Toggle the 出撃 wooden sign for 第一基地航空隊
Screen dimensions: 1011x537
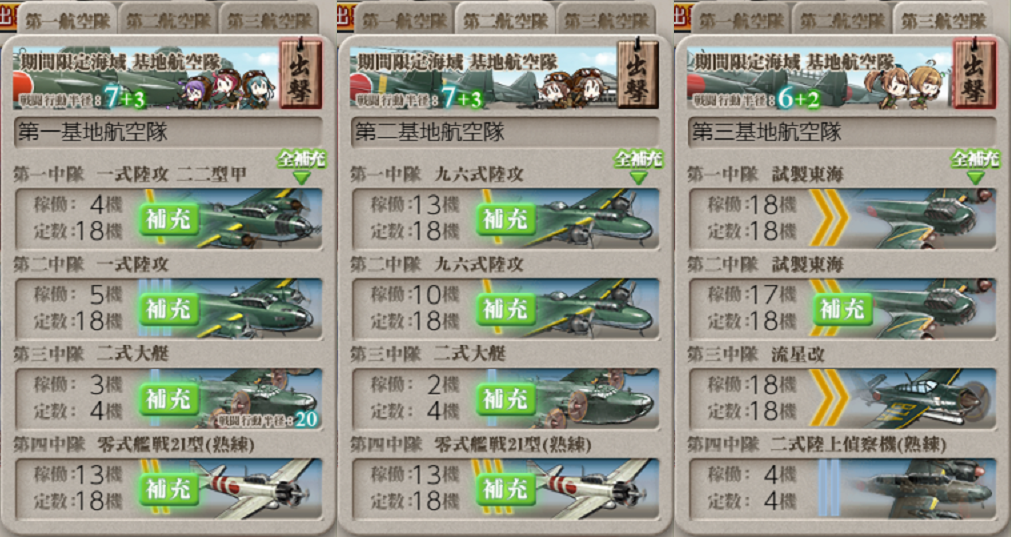[300, 74]
